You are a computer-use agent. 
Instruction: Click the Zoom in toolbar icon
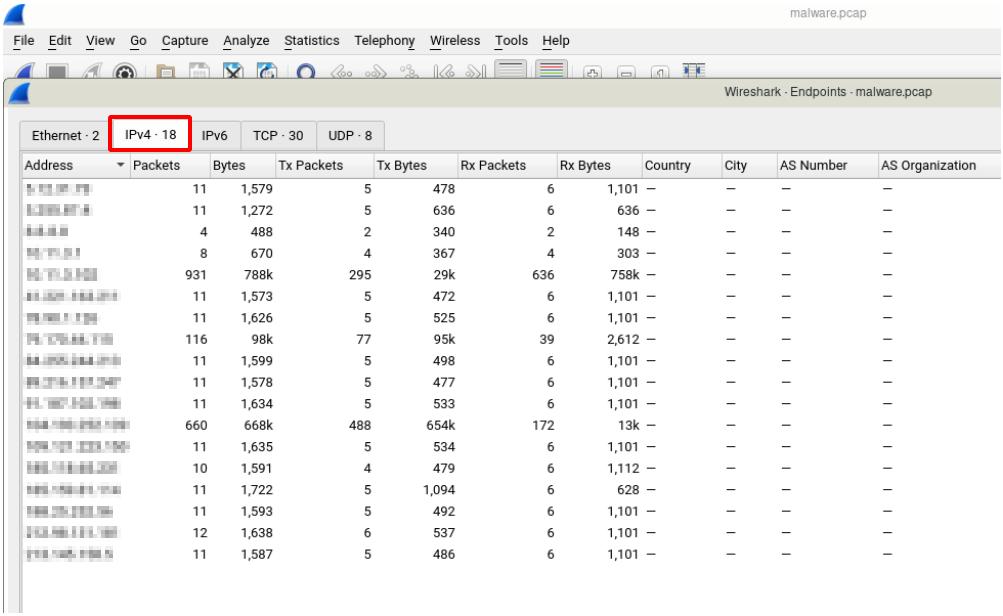593,72
